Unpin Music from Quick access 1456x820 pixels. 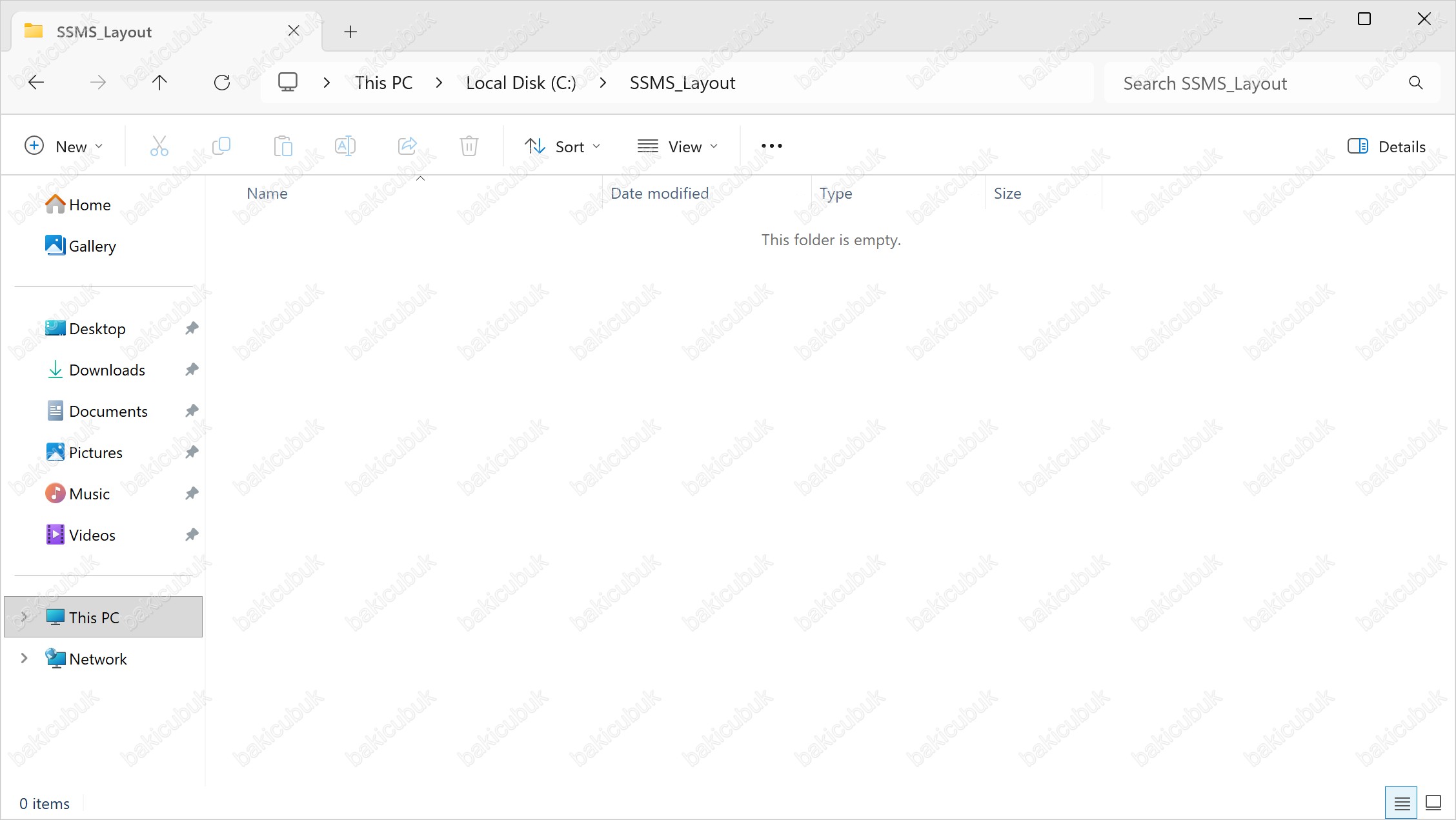tap(192, 494)
